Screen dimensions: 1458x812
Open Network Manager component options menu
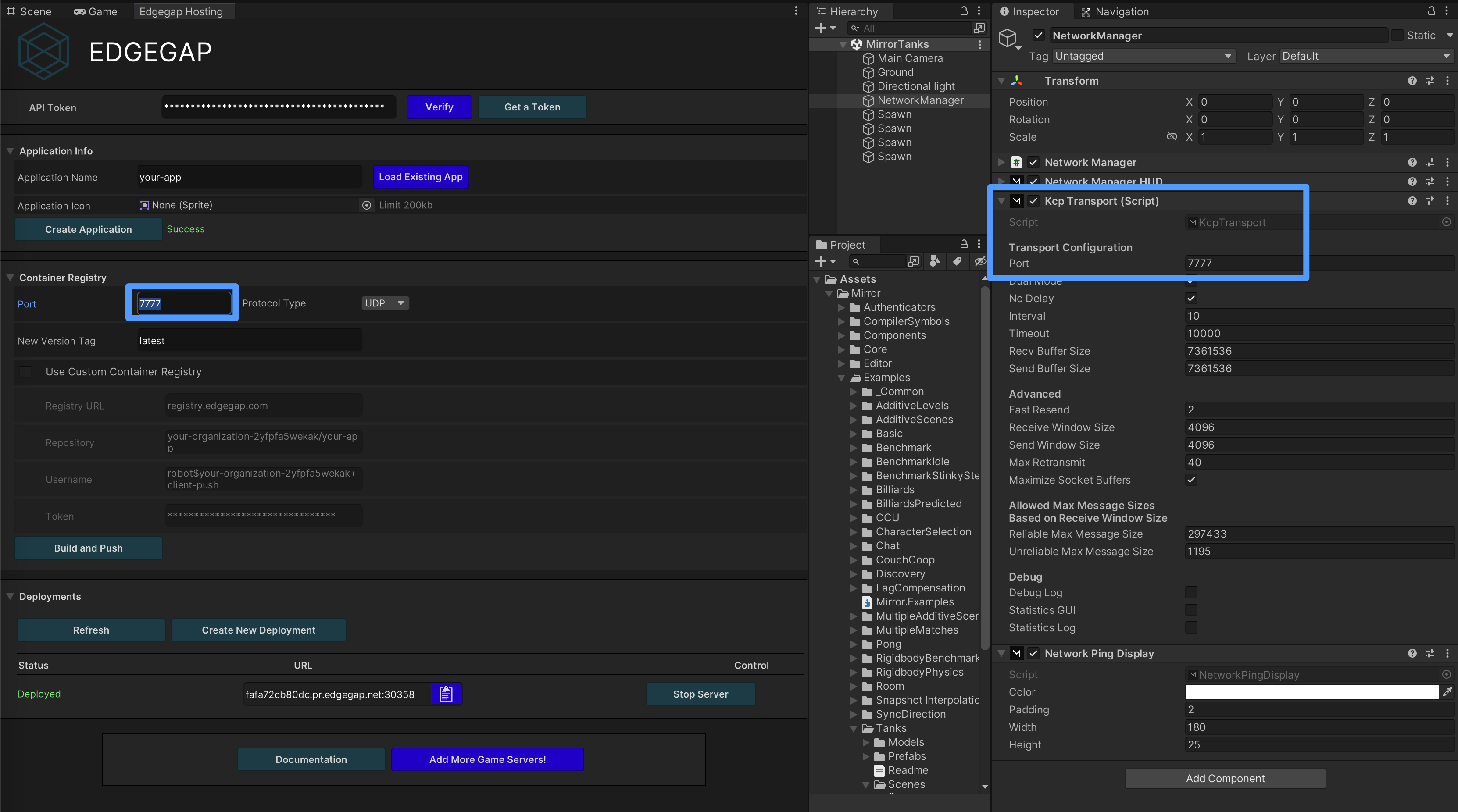(x=1447, y=162)
